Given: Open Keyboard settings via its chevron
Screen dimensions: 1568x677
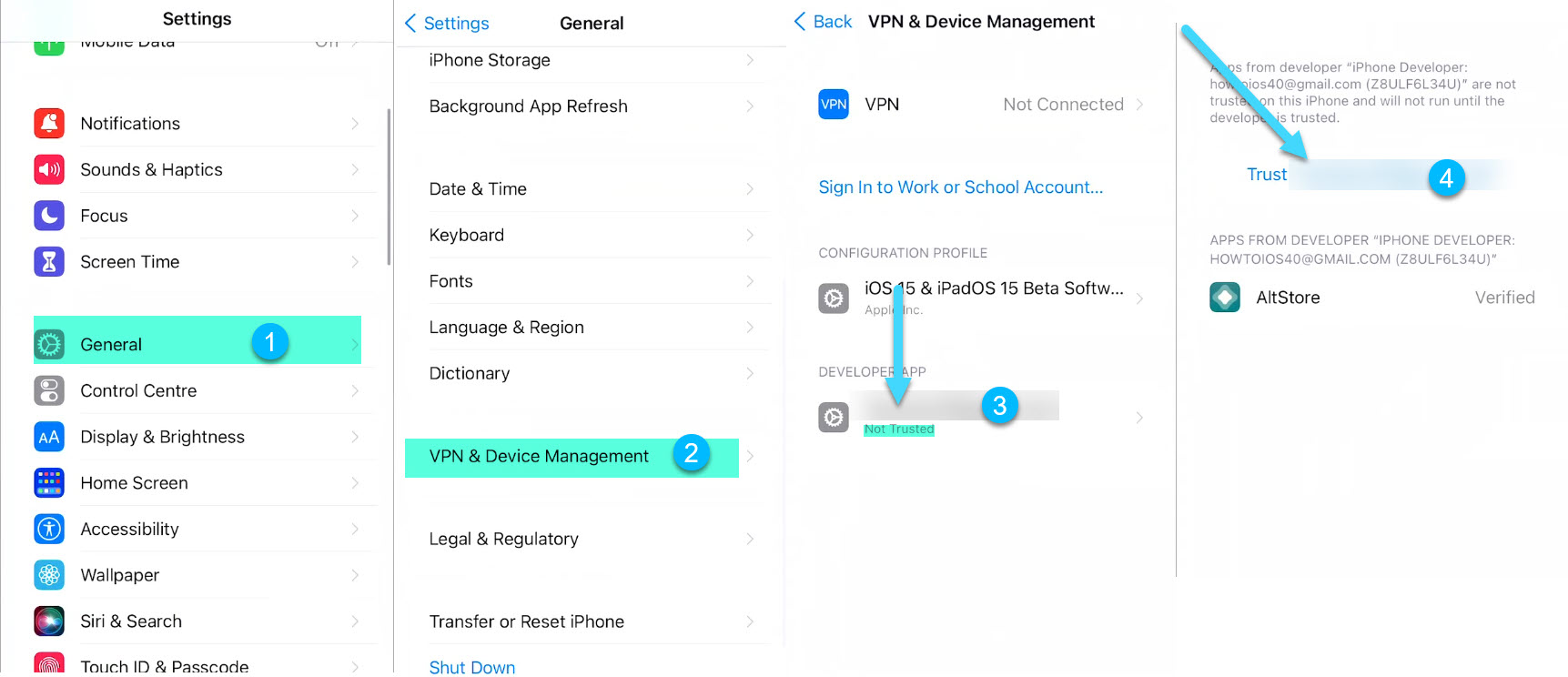Looking at the screenshot, I should 750,235.
